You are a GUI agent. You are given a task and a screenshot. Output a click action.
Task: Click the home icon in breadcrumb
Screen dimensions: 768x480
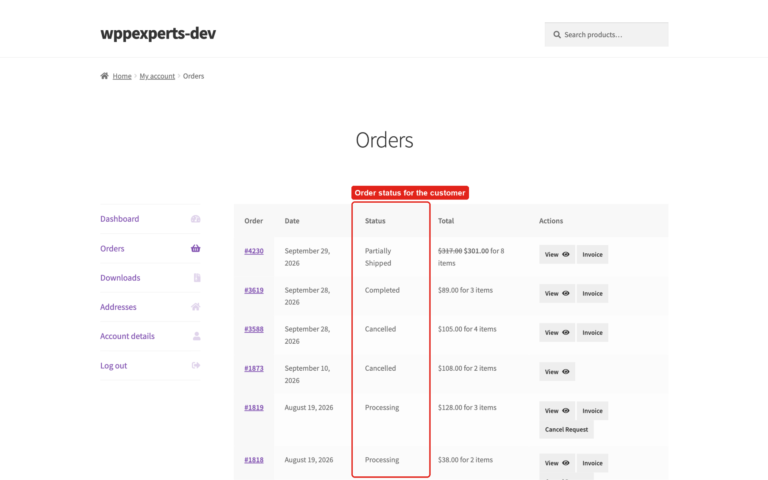click(104, 76)
